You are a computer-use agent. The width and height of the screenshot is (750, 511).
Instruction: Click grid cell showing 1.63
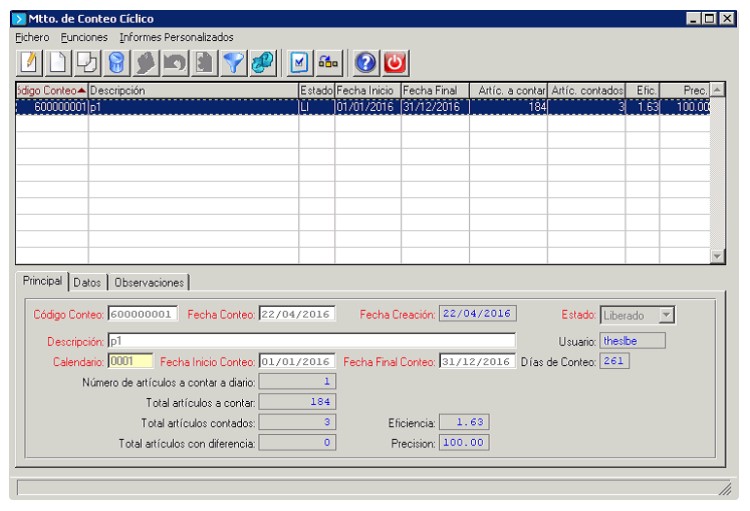click(642, 107)
